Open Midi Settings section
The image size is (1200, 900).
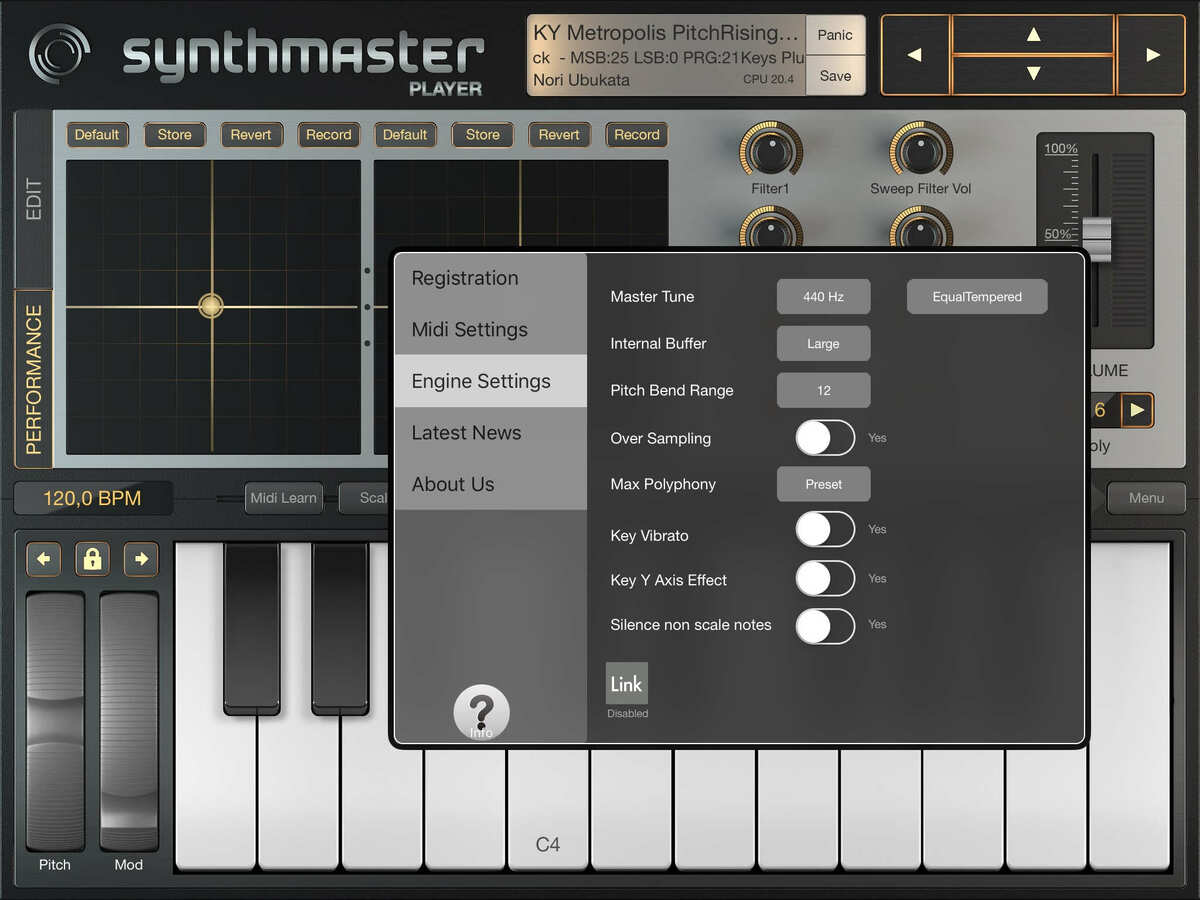pos(490,329)
